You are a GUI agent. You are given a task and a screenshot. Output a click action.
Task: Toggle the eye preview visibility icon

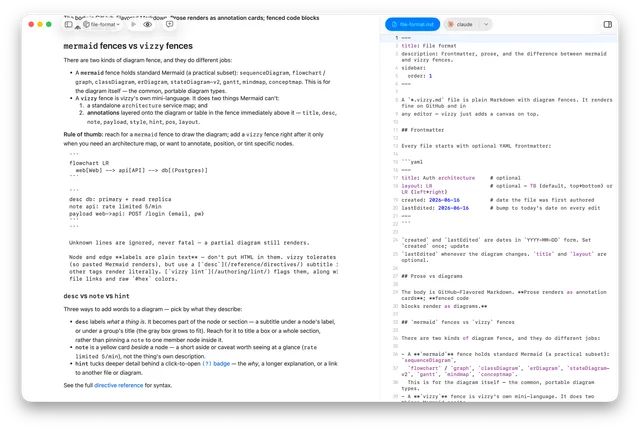[148, 24]
